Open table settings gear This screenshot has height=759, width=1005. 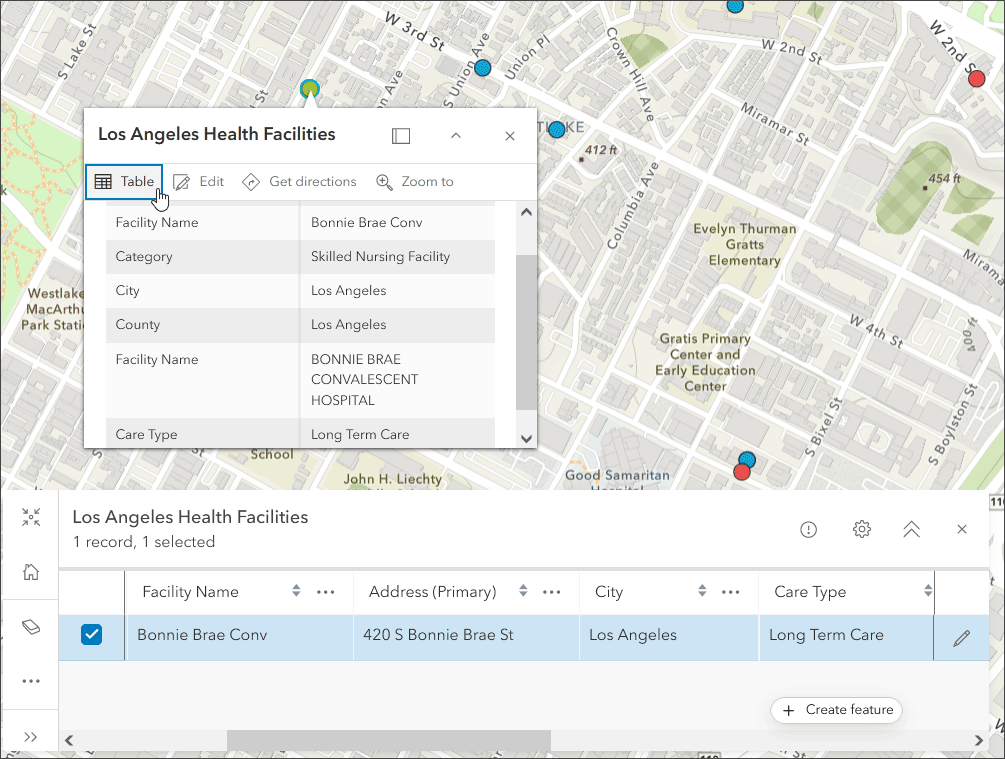pyautogui.click(x=862, y=530)
